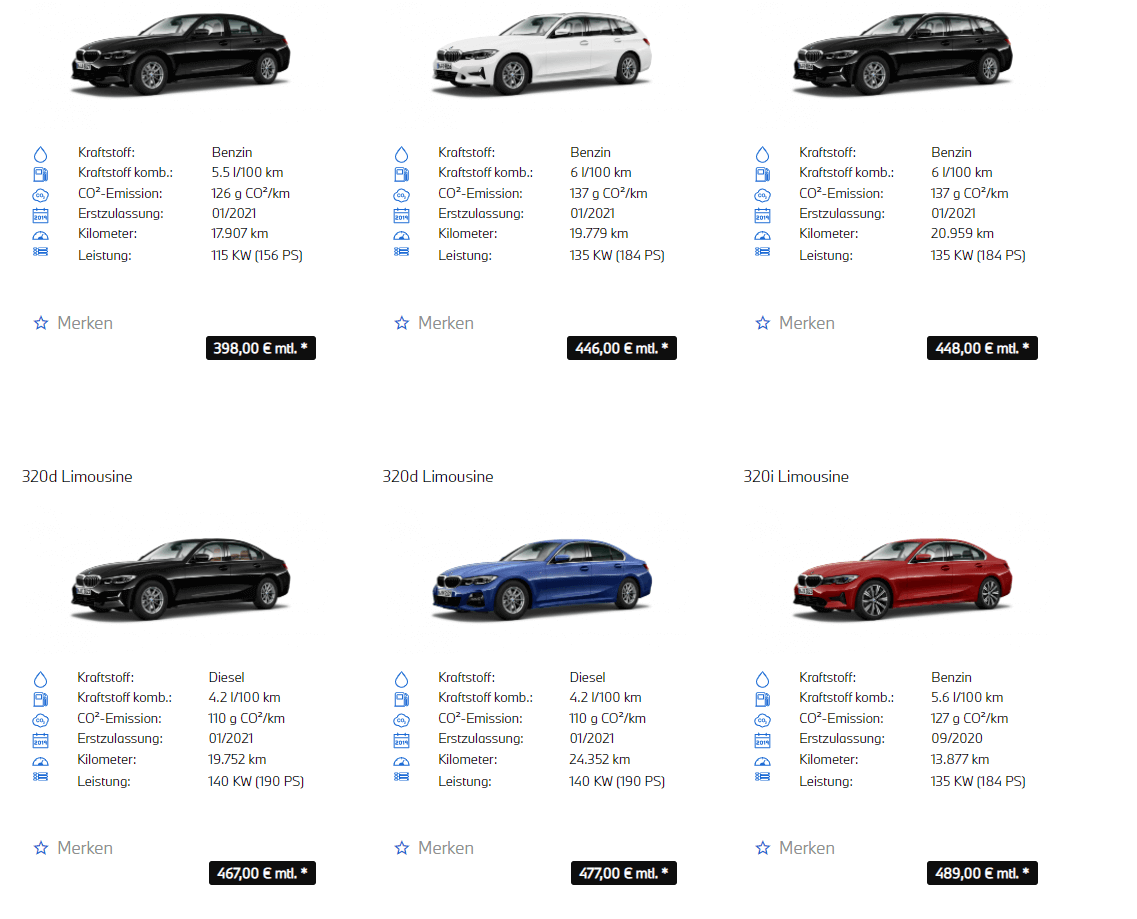Click the speedometer icon next to 20.959 km
This screenshot has height=919, width=1137.
762,236
